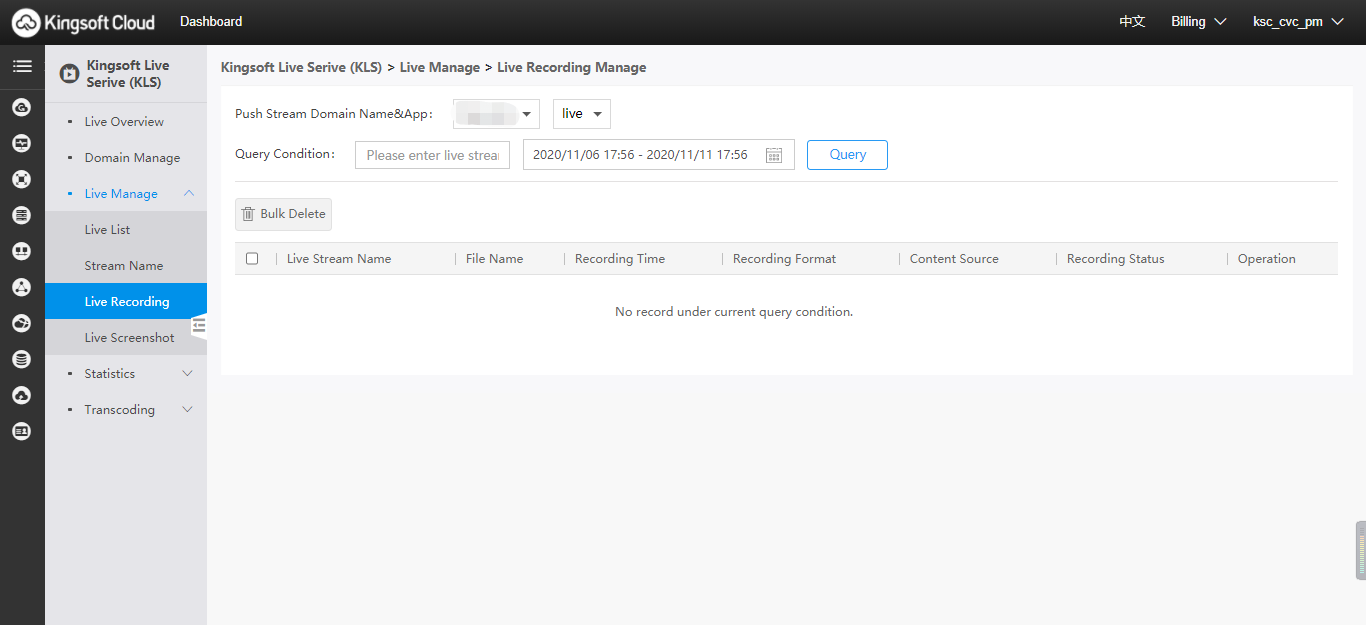The image size is (1366, 625).
Task: Click the network nodes icon in the sidebar
Action: [x=22, y=287]
